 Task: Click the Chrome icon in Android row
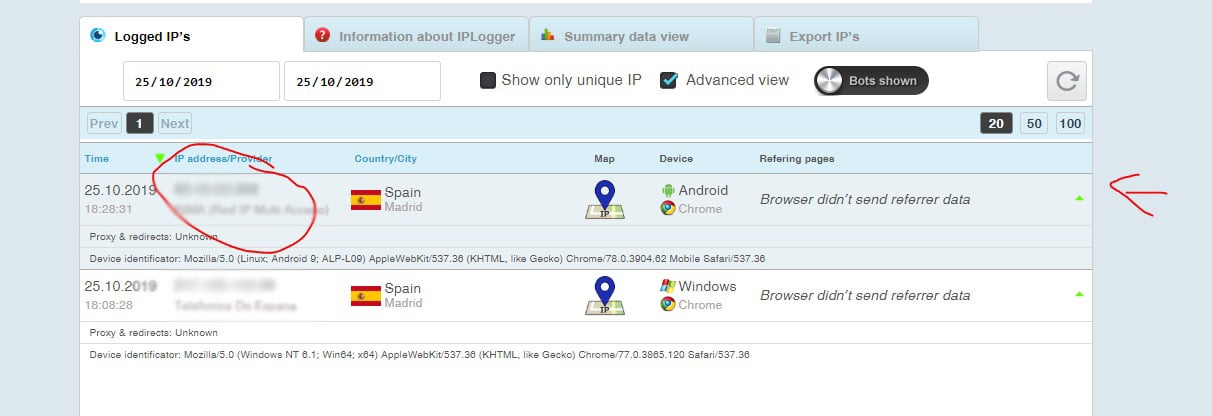pyautogui.click(x=668, y=209)
